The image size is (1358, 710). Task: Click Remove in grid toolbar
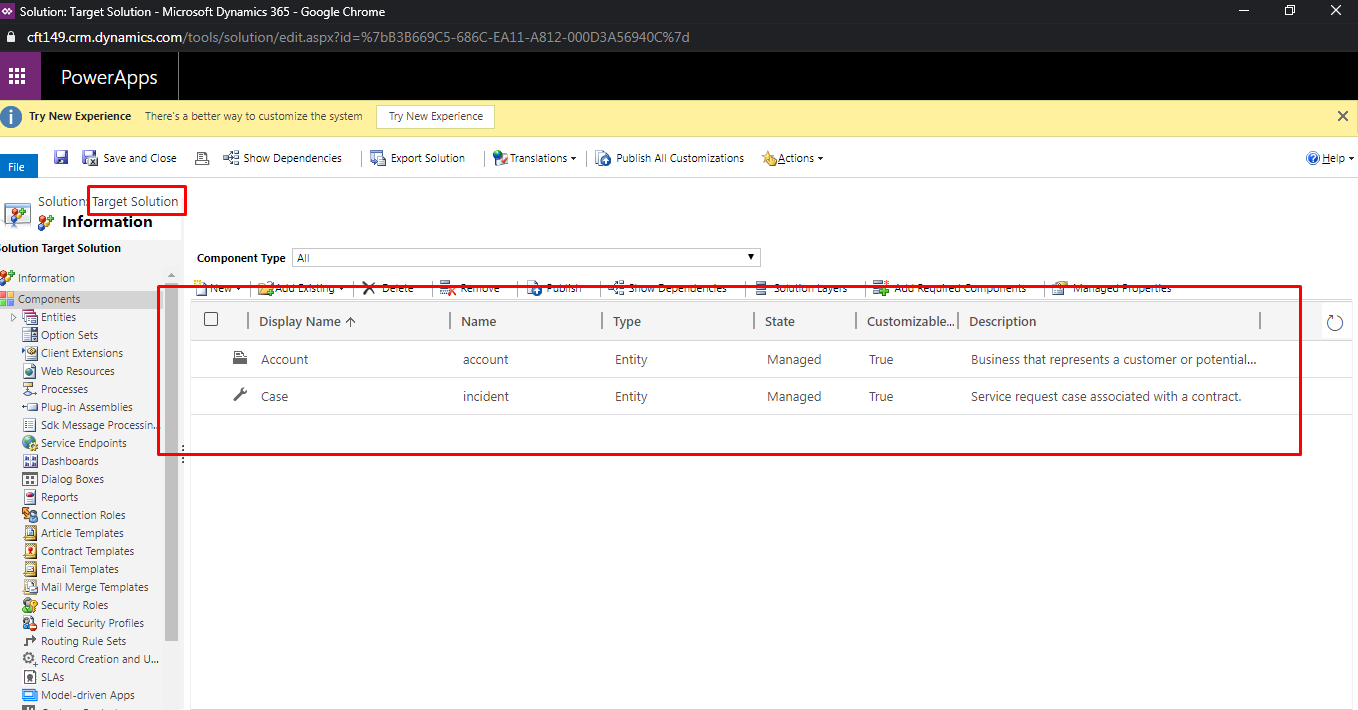pos(470,288)
